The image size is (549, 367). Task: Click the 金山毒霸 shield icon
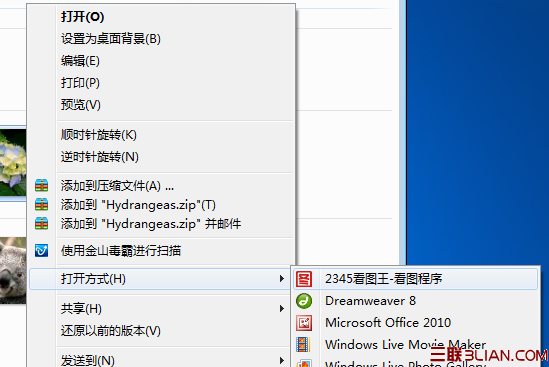click(x=41, y=250)
